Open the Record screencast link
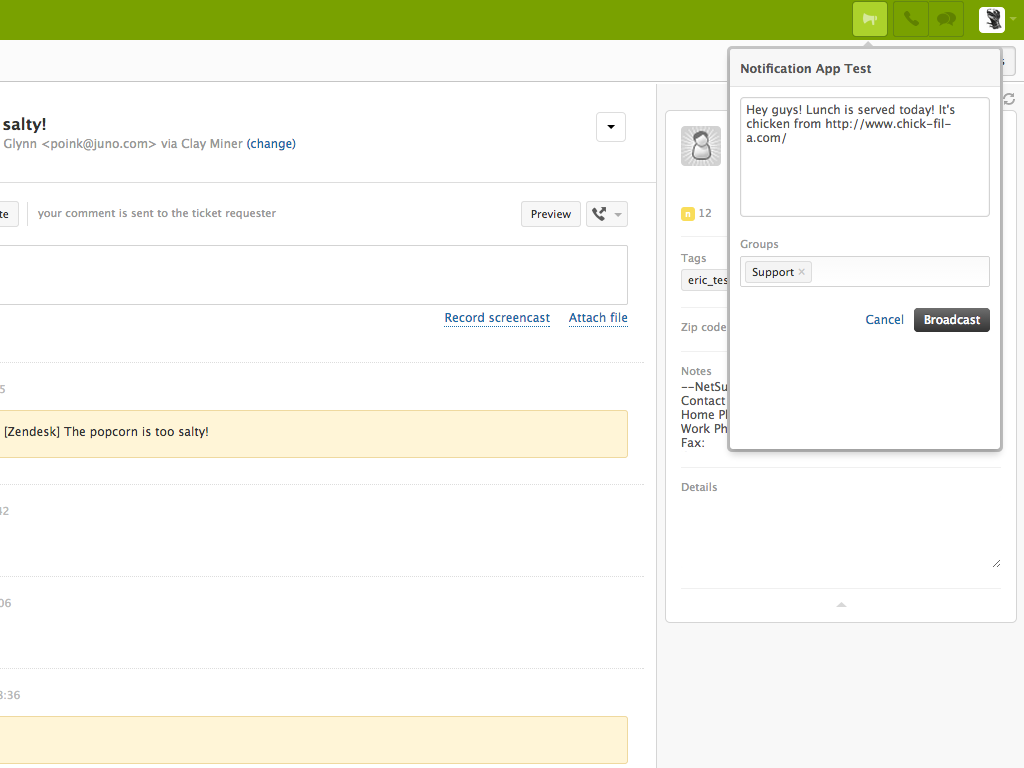 click(x=497, y=317)
